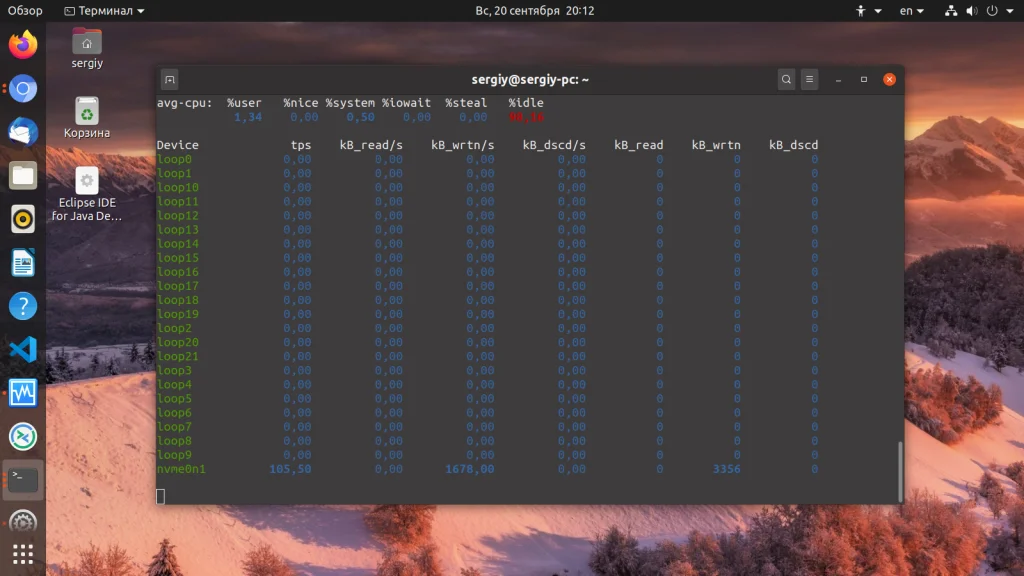Open Thunderbird mail in the dock
This screenshot has height=576, width=1024.
pos(23,131)
